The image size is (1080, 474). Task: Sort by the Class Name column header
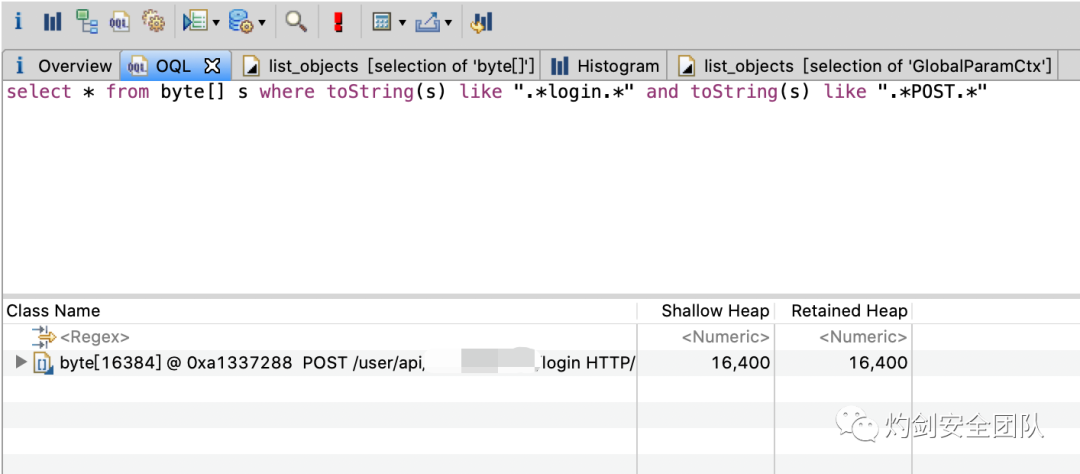(x=320, y=311)
